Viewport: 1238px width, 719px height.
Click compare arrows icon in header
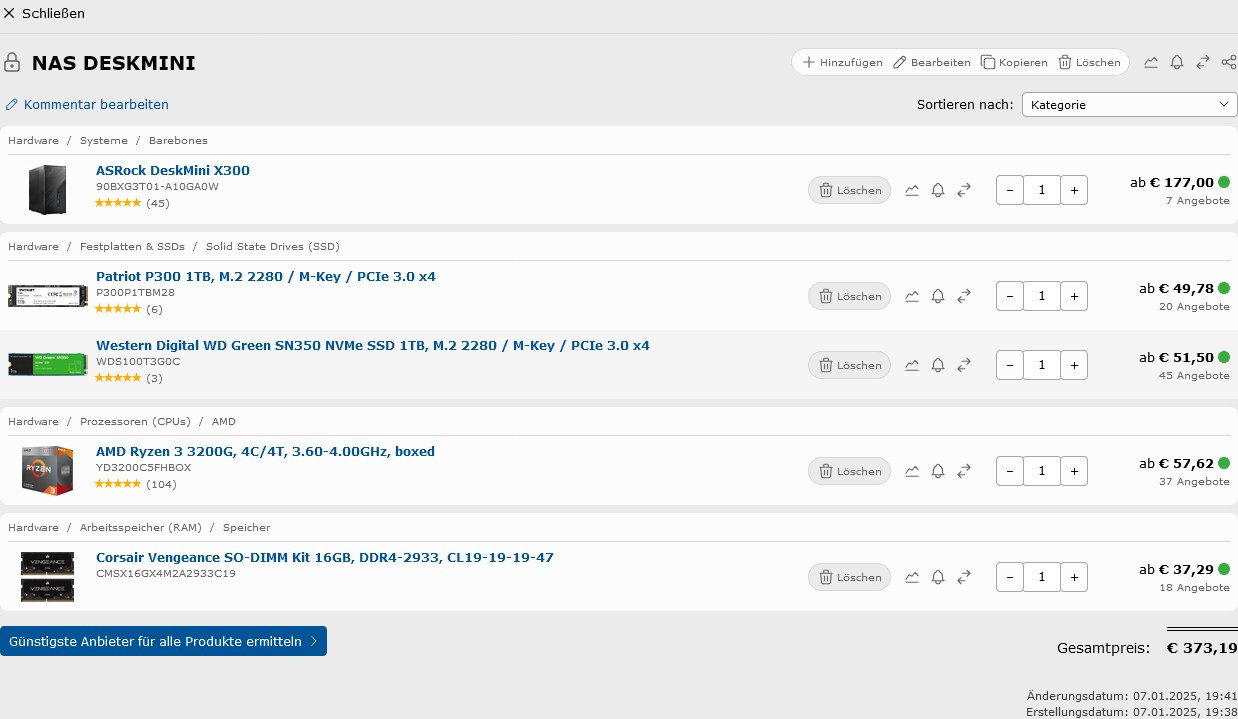[1203, 62]
